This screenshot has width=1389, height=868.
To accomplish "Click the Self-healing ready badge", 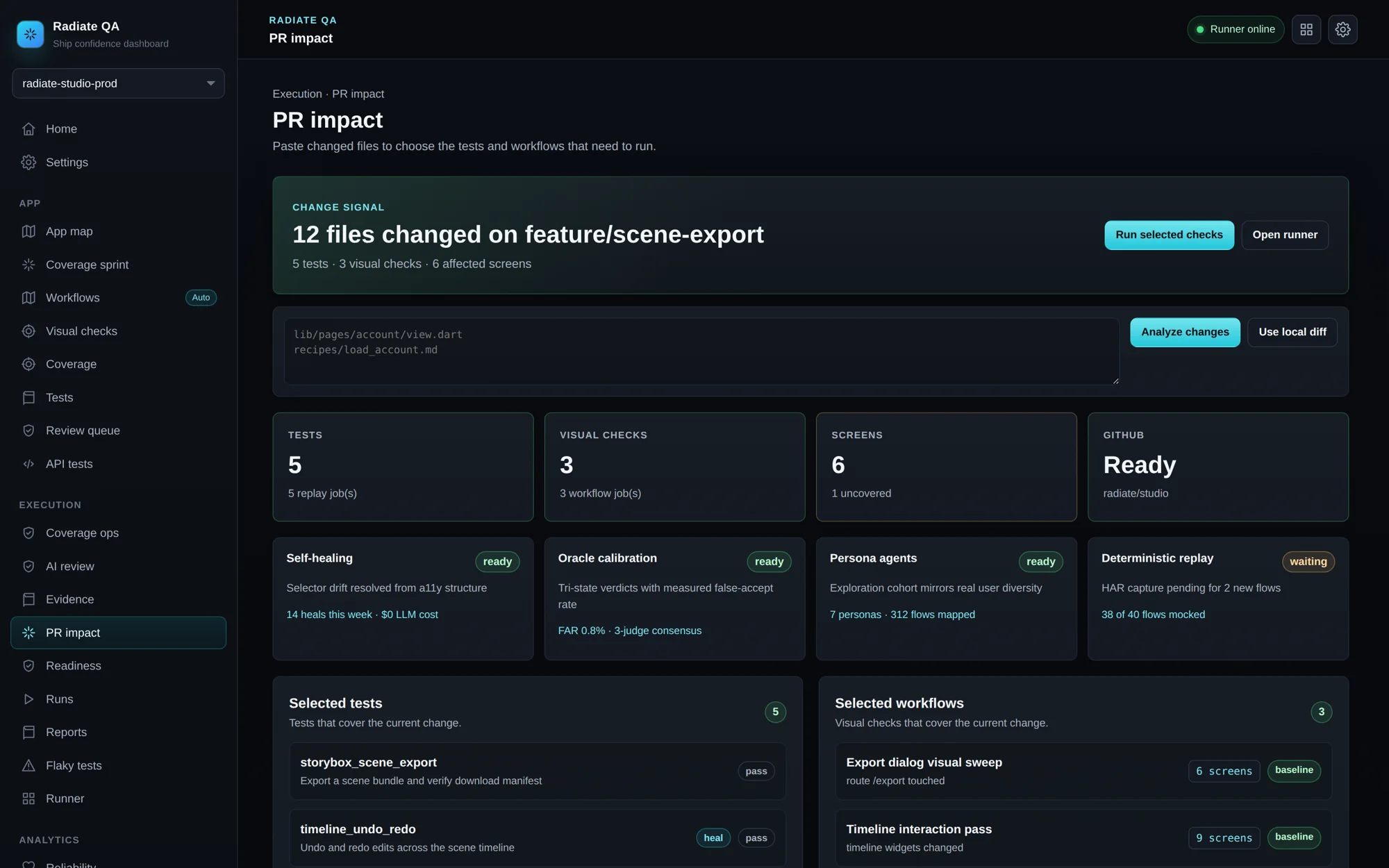I will point(497,562).
